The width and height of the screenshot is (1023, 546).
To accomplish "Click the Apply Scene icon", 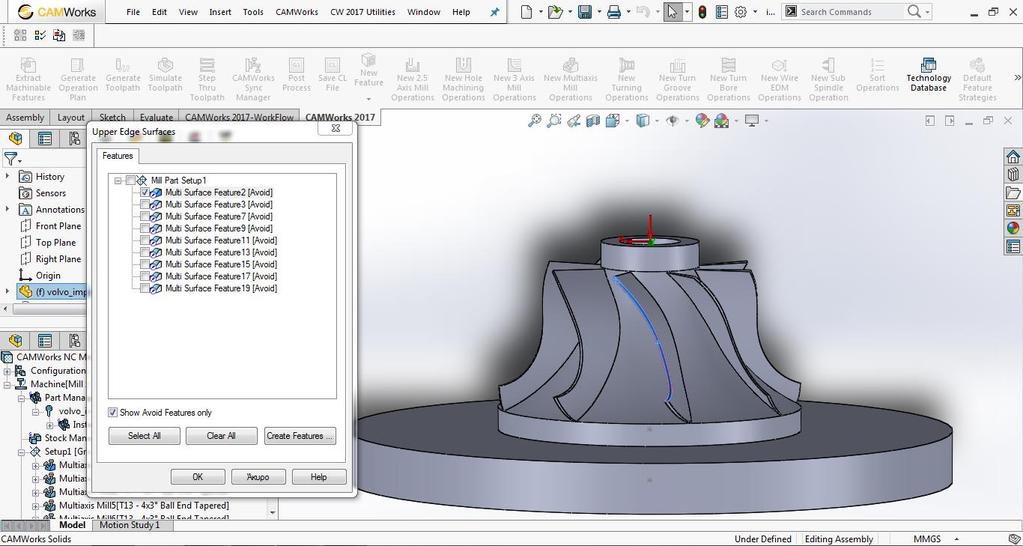I will coord(722,121).
